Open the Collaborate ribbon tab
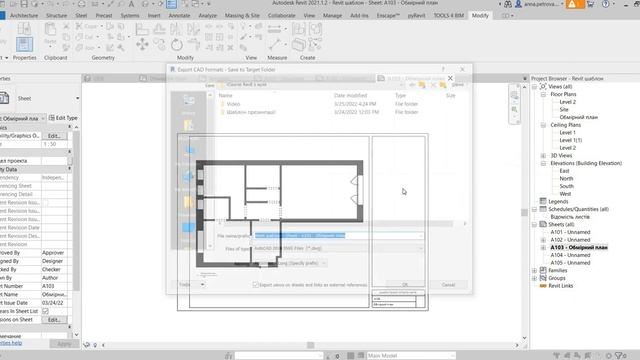 (x=281, y=16)
